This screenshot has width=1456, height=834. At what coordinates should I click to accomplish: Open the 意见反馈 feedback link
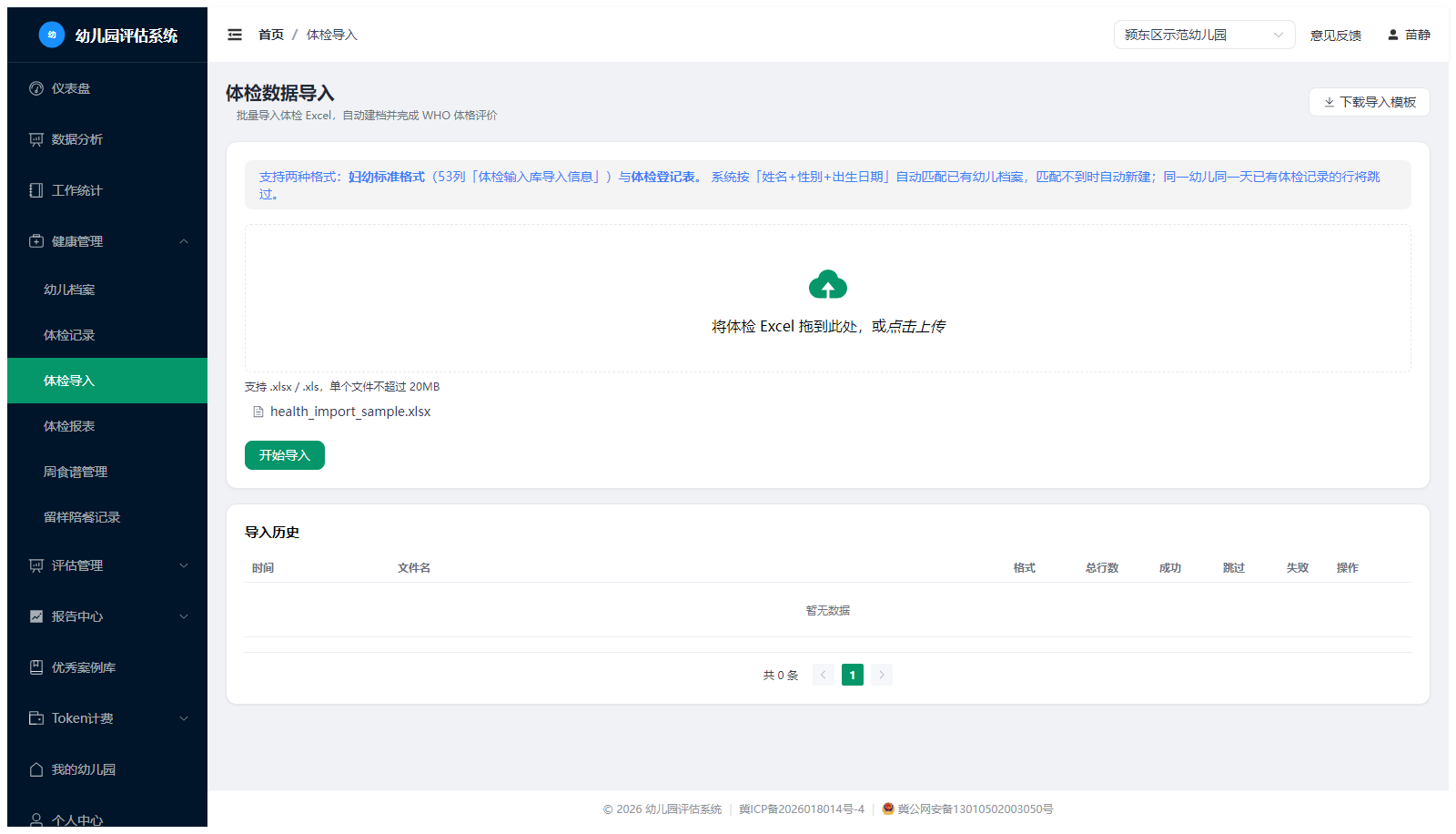[x=1336, y=36]
